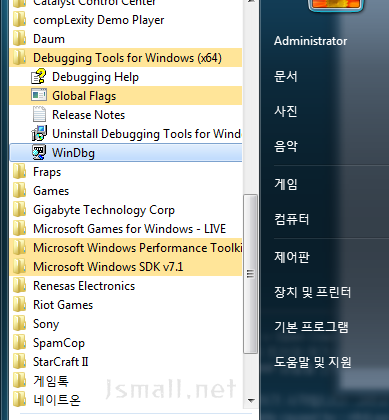Click the folder icon next to Fraps
This screenshot has height=420, width=389.
(x=19, y=172)
